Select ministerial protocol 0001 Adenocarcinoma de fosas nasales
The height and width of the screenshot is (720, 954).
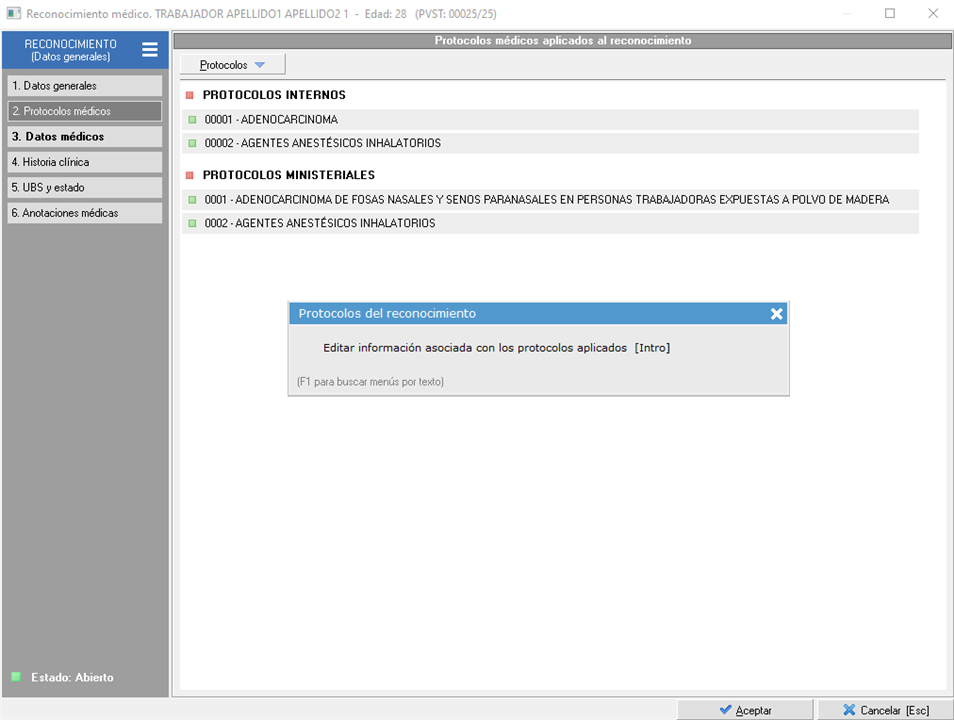546,200
